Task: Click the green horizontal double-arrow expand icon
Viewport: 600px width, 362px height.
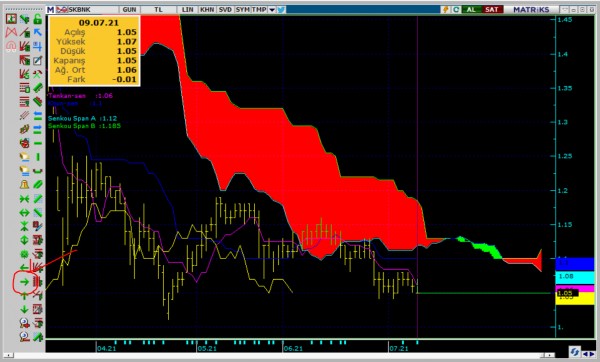Action: [x=24, y=213]
